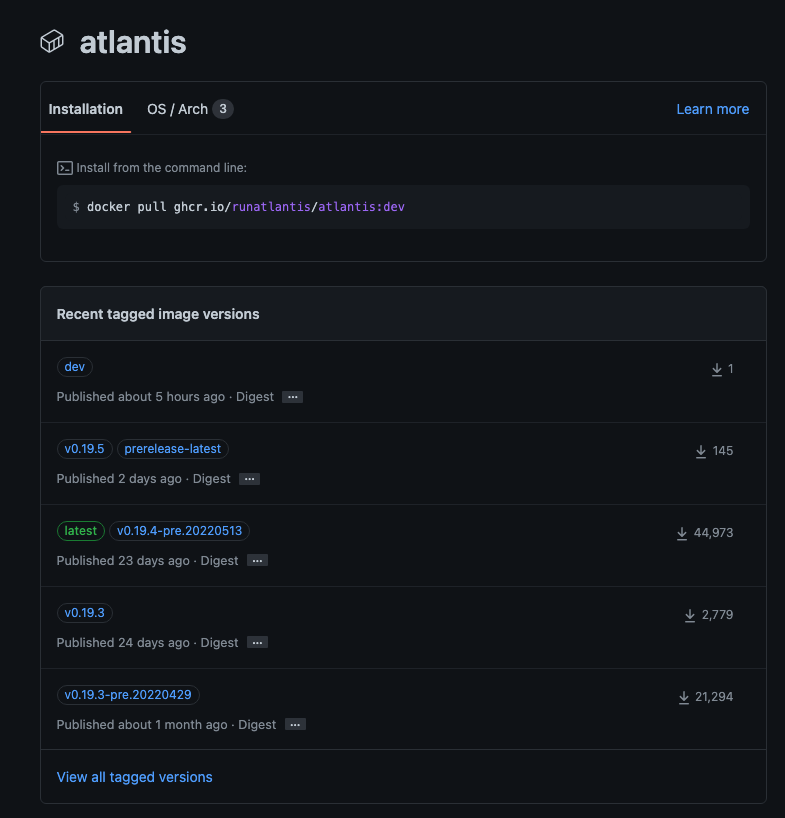Expand the Digest for the dev version
This screenshot has width=785, height=818.
coord(292,397)
